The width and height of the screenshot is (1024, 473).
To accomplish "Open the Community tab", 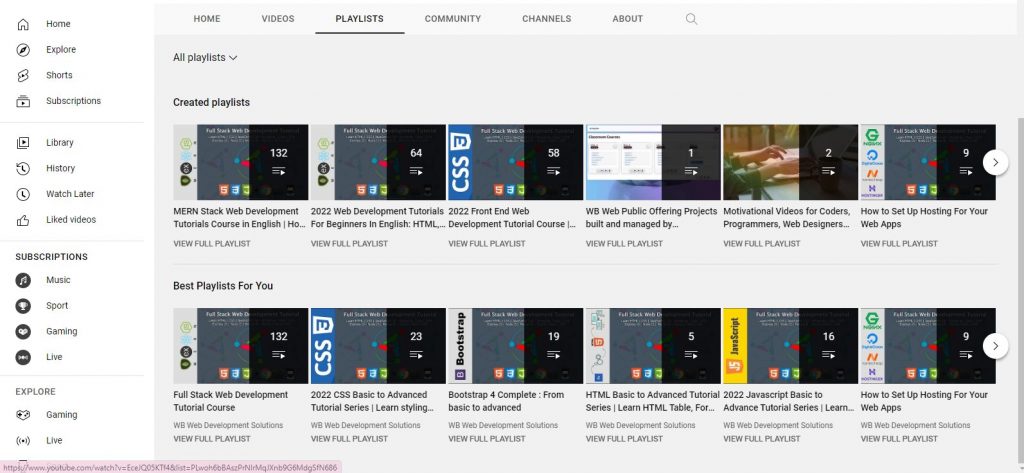I will (452, 19).
